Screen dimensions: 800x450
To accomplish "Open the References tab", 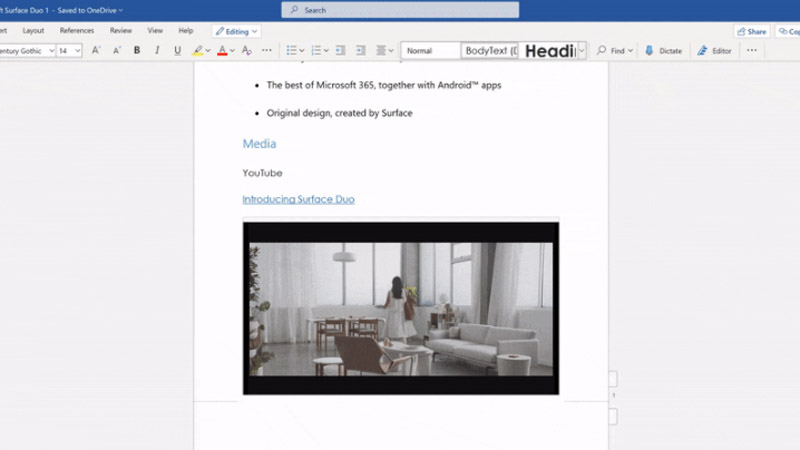I will tap(77, 31).
